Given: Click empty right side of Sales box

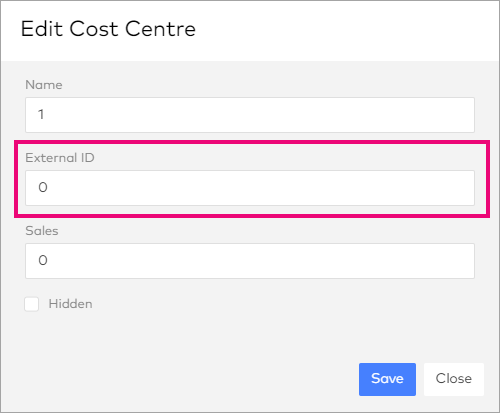Looking at the screenshot, I should coord(367,261).
